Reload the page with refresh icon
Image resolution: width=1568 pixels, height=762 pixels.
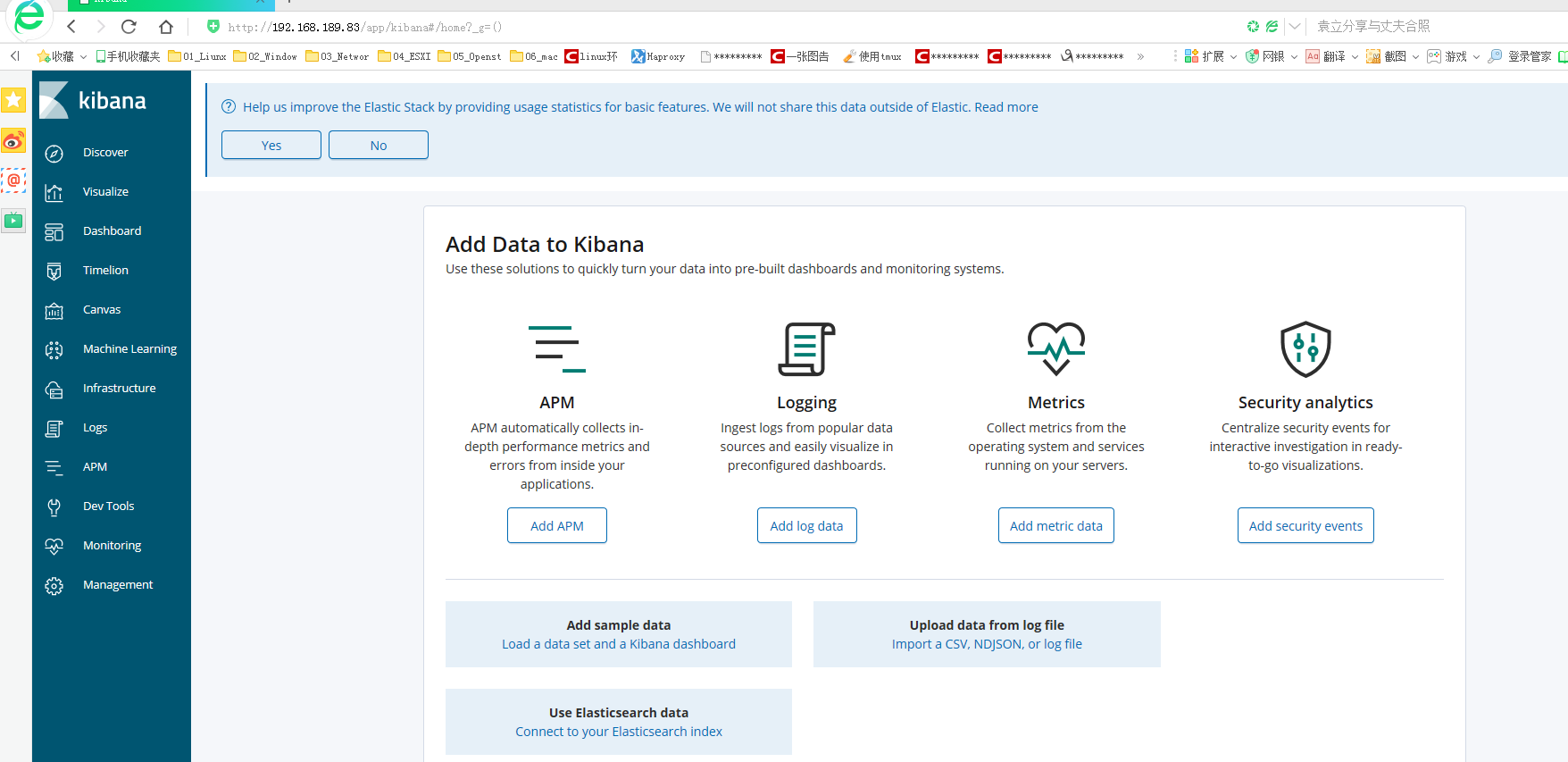129,27
